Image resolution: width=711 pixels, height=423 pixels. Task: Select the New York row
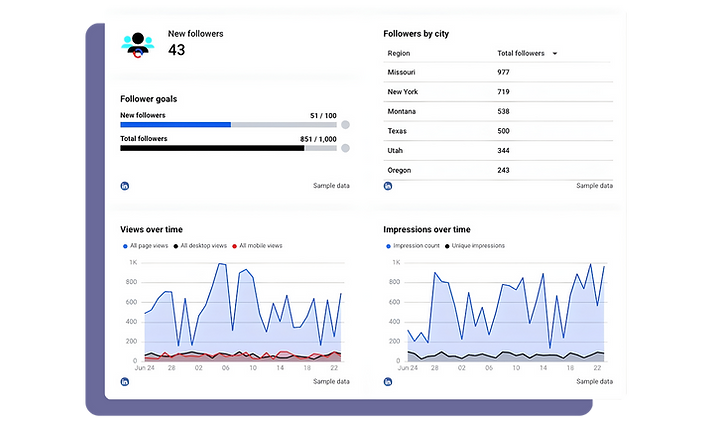click(x=498, y=92)
